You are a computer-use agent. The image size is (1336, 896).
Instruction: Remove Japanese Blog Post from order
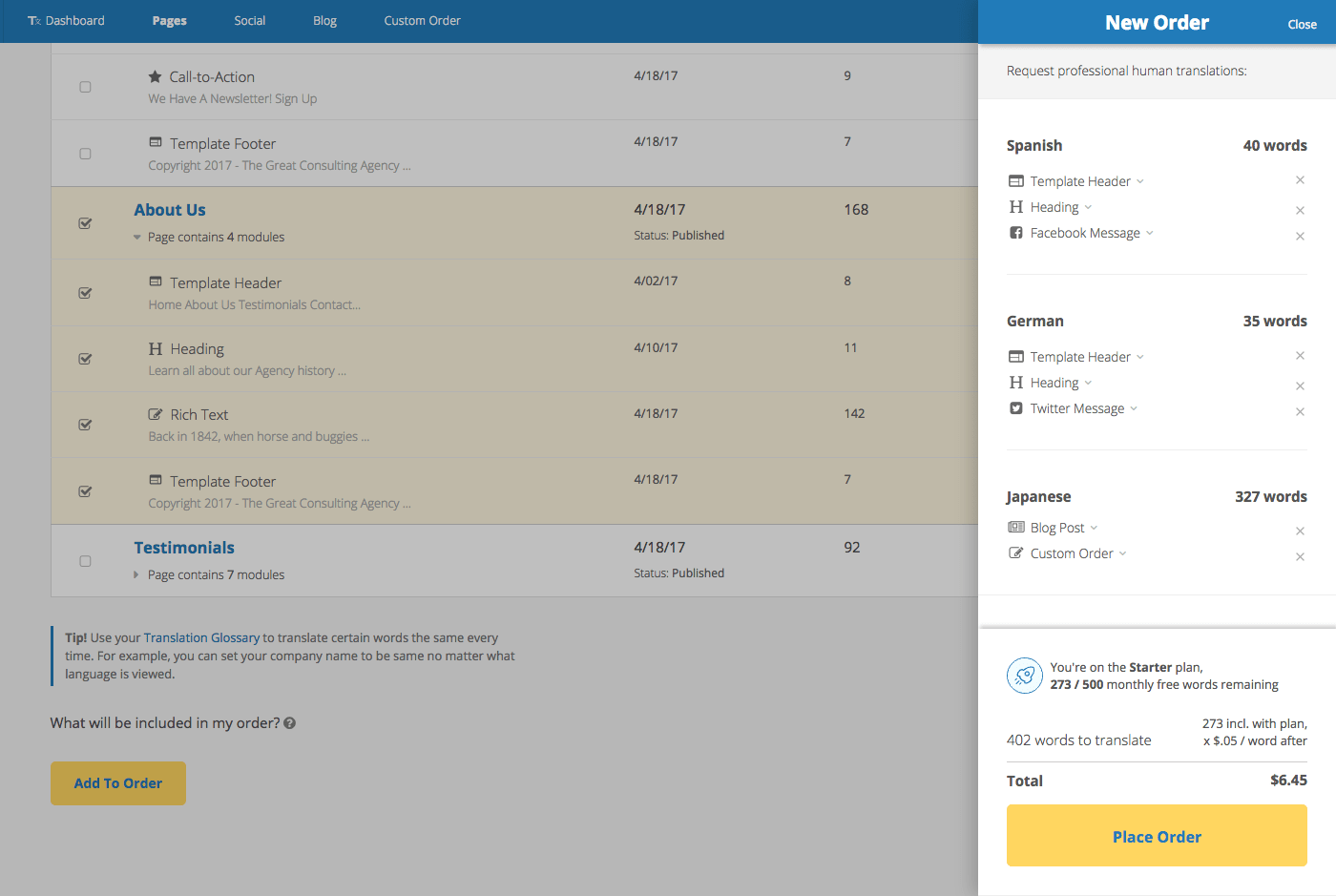pos(1300,531)
